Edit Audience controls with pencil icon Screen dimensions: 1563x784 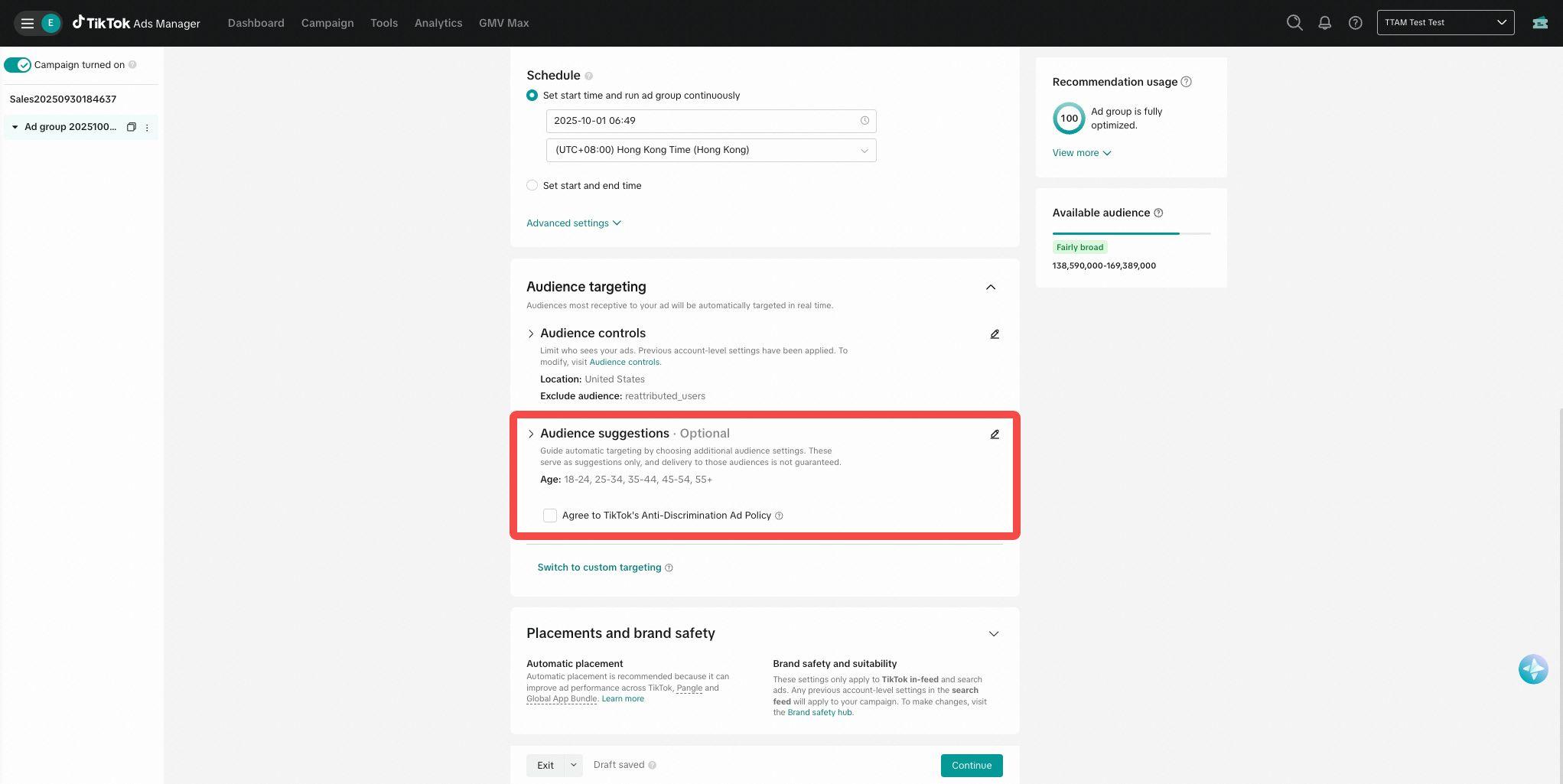(995, 334)
